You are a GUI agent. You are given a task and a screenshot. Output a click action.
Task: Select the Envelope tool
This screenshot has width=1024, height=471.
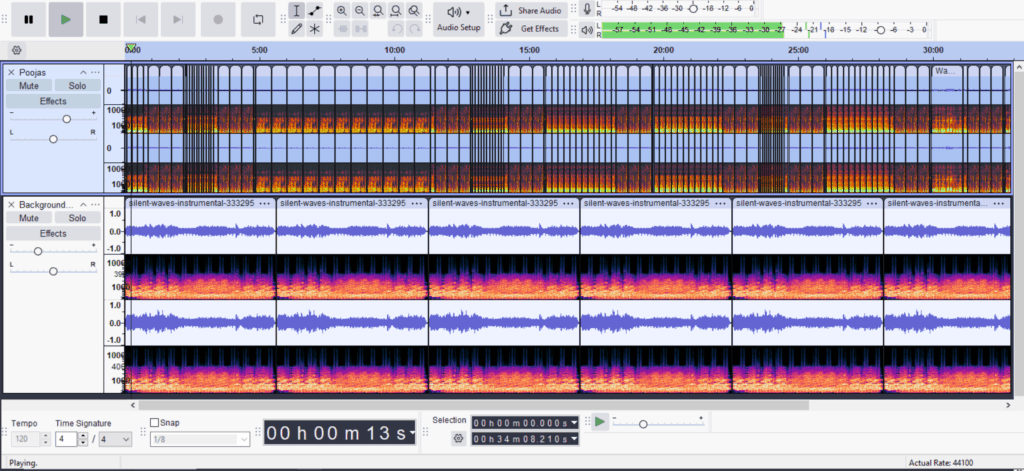coord(315,10)
